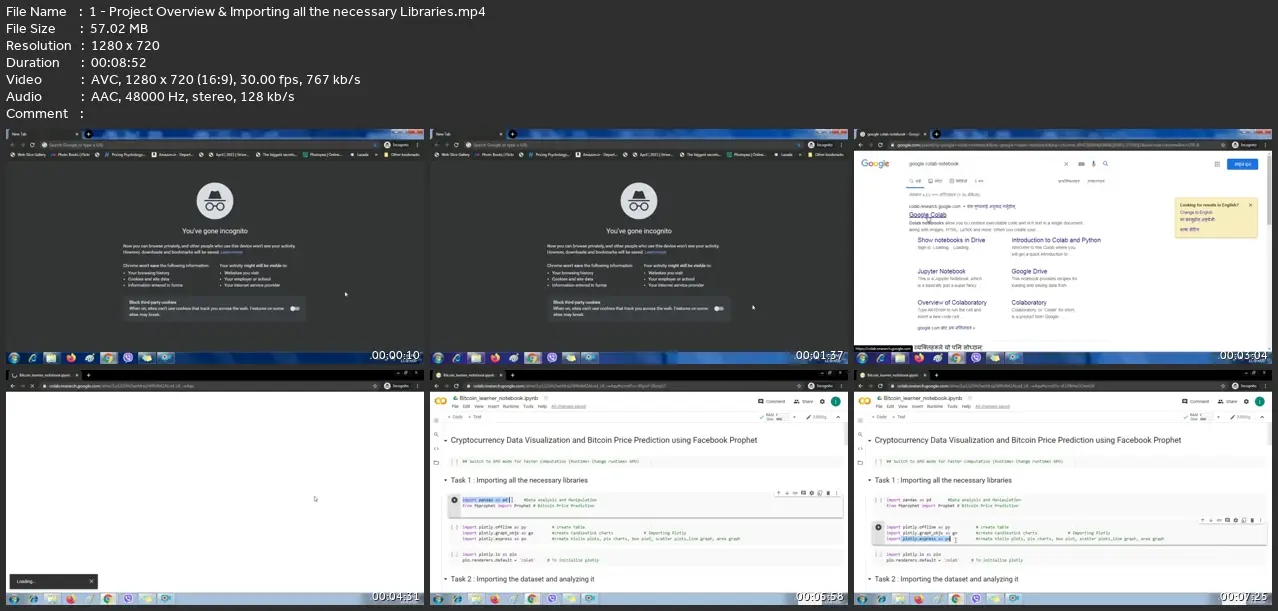The image size is (1278, 611).
Task: Open Help menu in 00:07:25 Colab frame
Action: (966, 406)
